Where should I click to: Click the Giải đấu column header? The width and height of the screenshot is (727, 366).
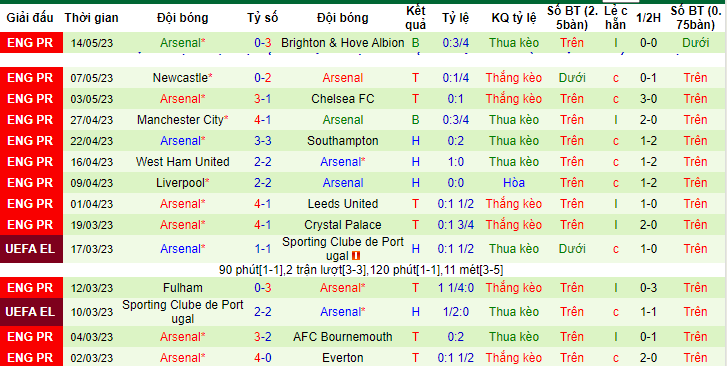pyautogui.click(x=30, y=18)
